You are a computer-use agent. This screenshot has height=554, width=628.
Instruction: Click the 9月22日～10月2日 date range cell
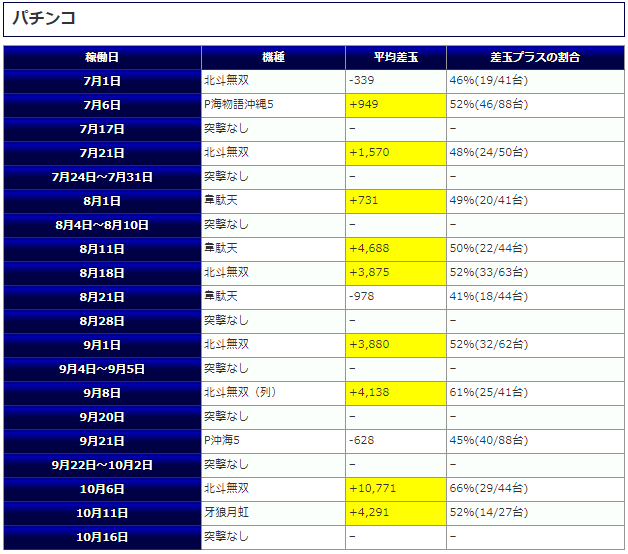(102, 465)
